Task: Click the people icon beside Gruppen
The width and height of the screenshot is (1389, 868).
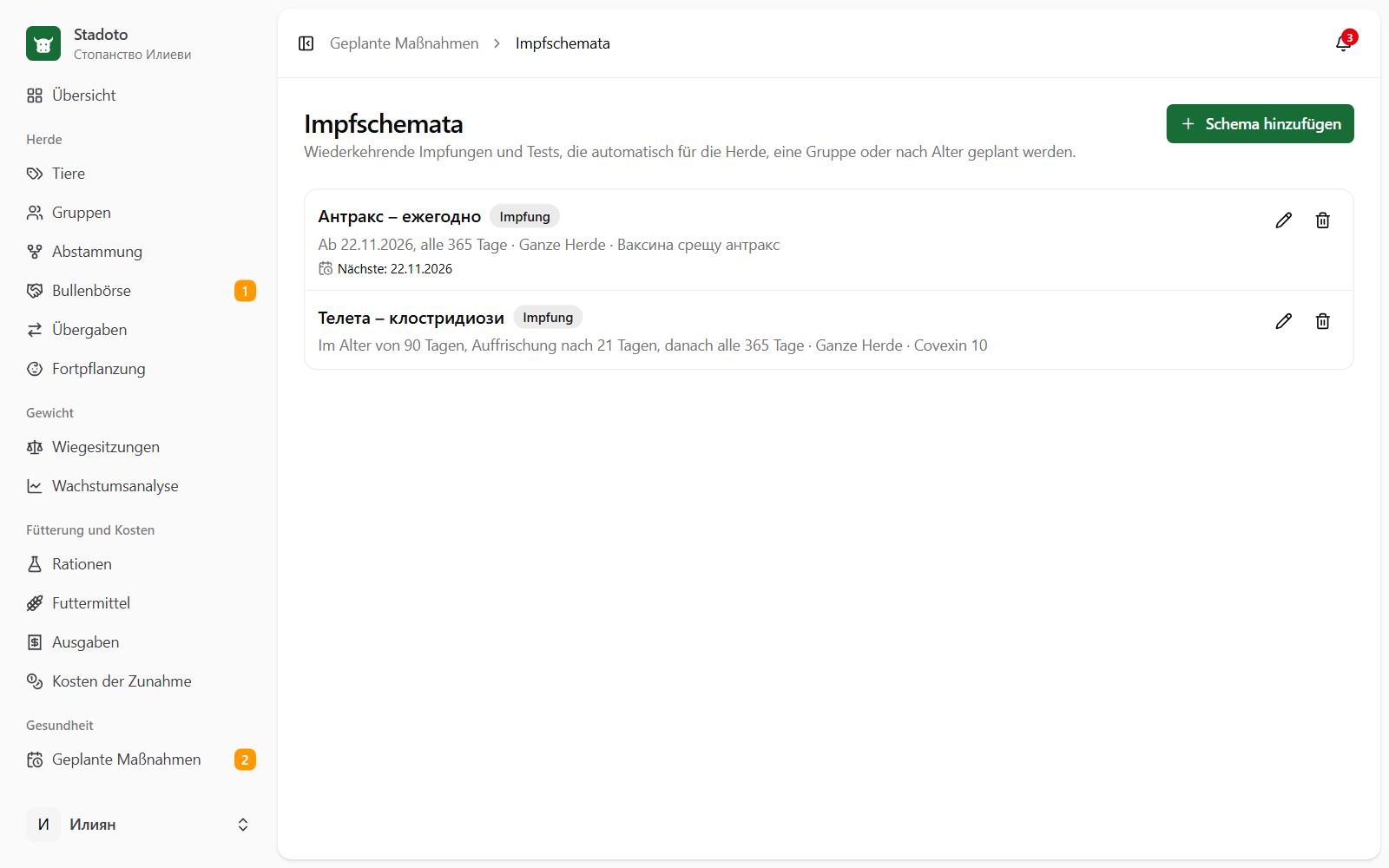Action: pos(35,213)
